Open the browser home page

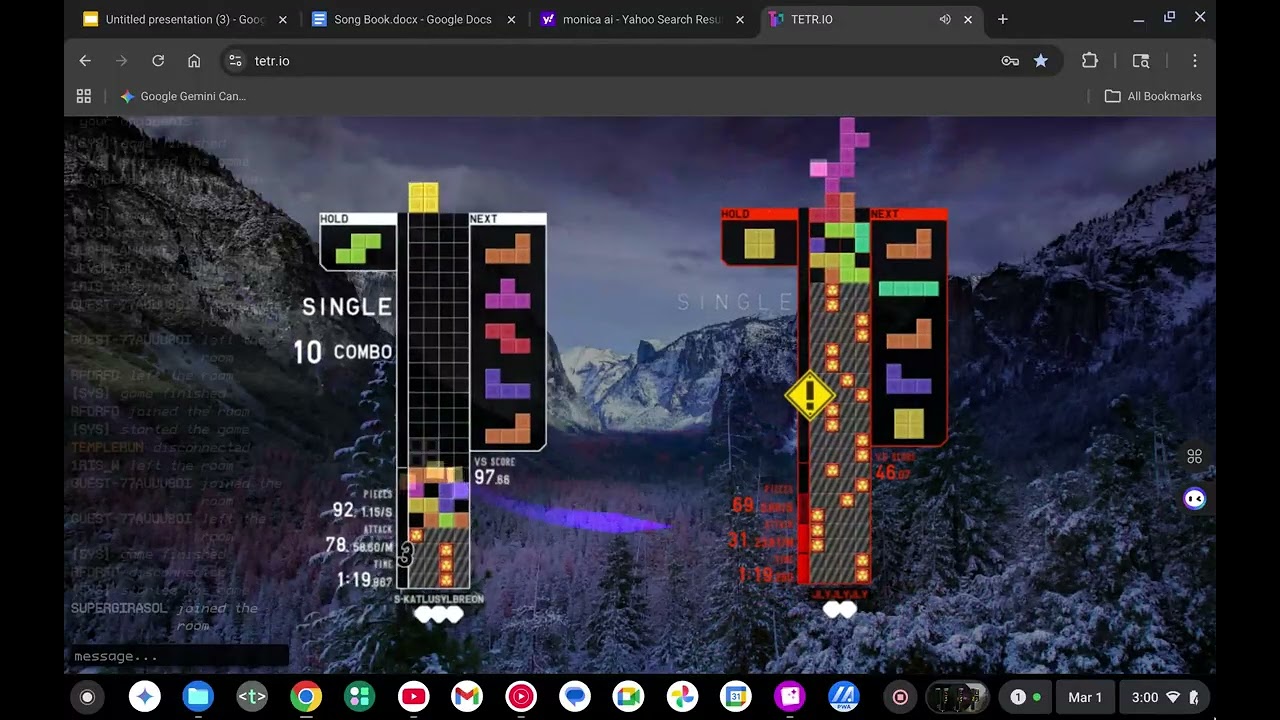tap(194, 61)
